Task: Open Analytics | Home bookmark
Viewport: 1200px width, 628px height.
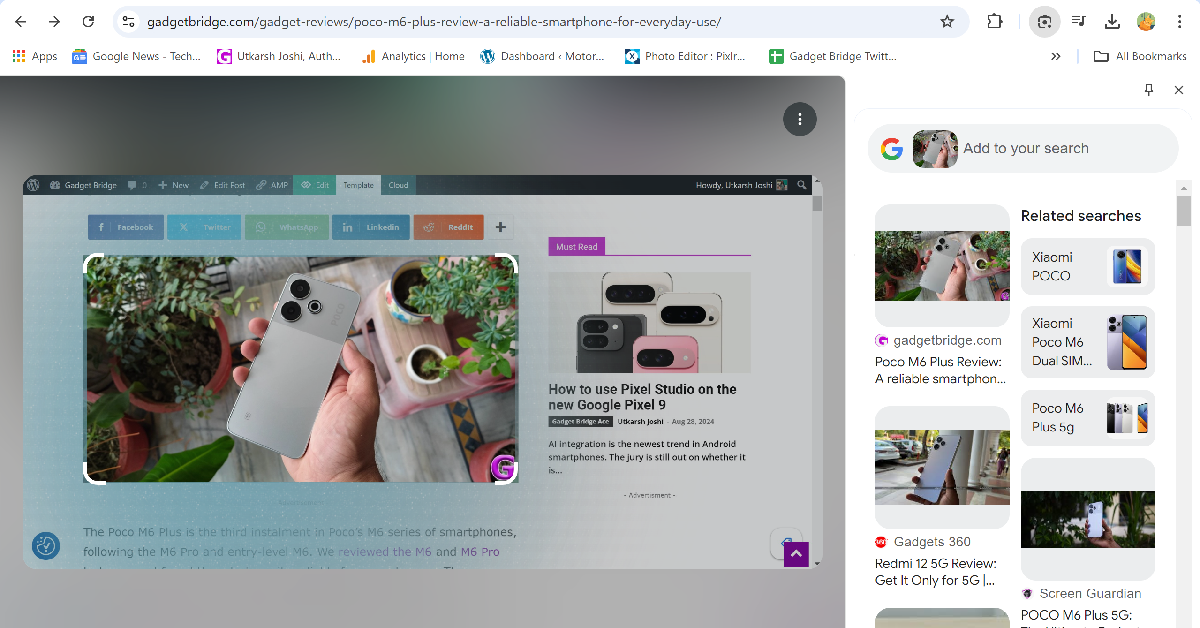Action: click(x=412, y=56)
